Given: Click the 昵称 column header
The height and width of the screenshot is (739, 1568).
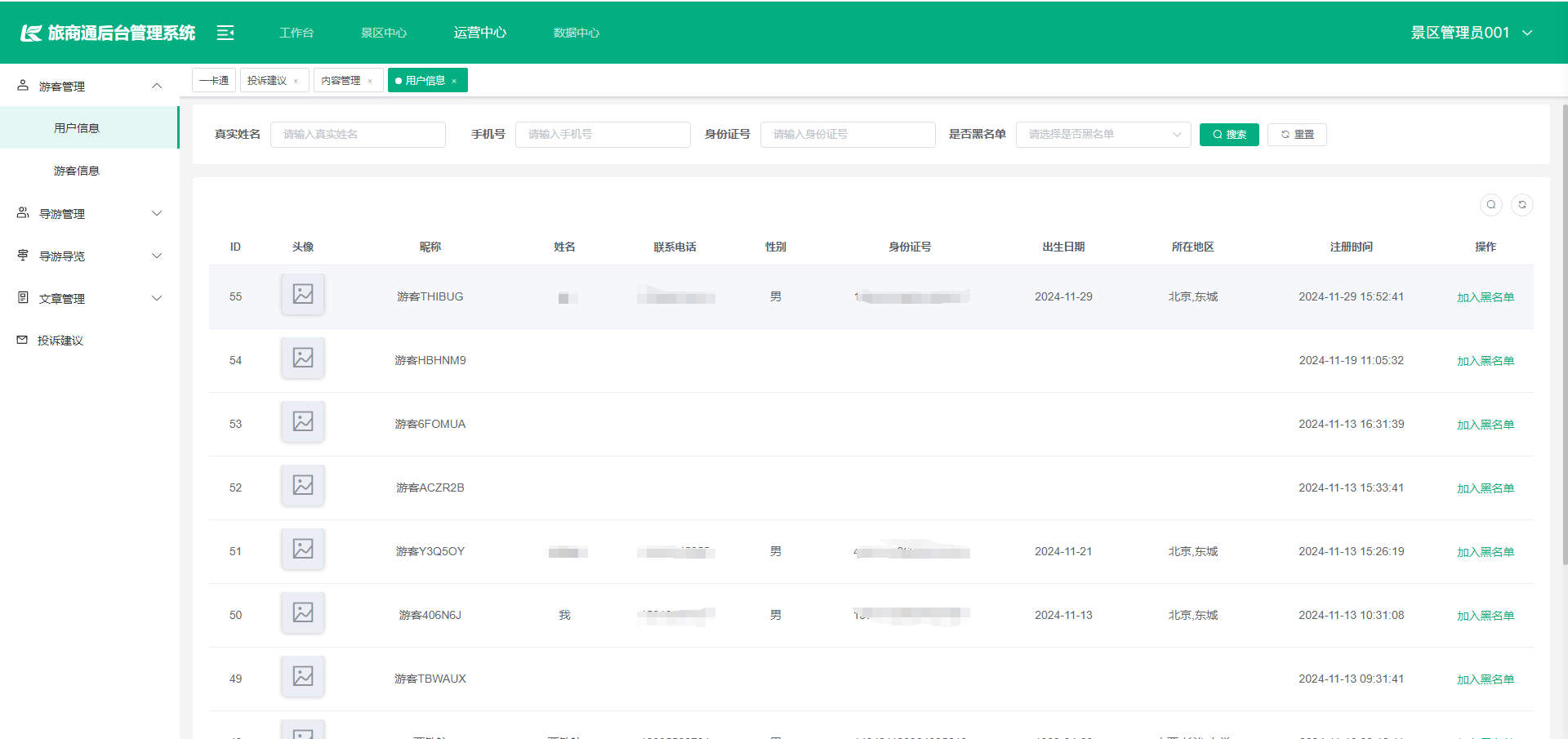Looking at the screenshot, I should (x=430, y=247).
